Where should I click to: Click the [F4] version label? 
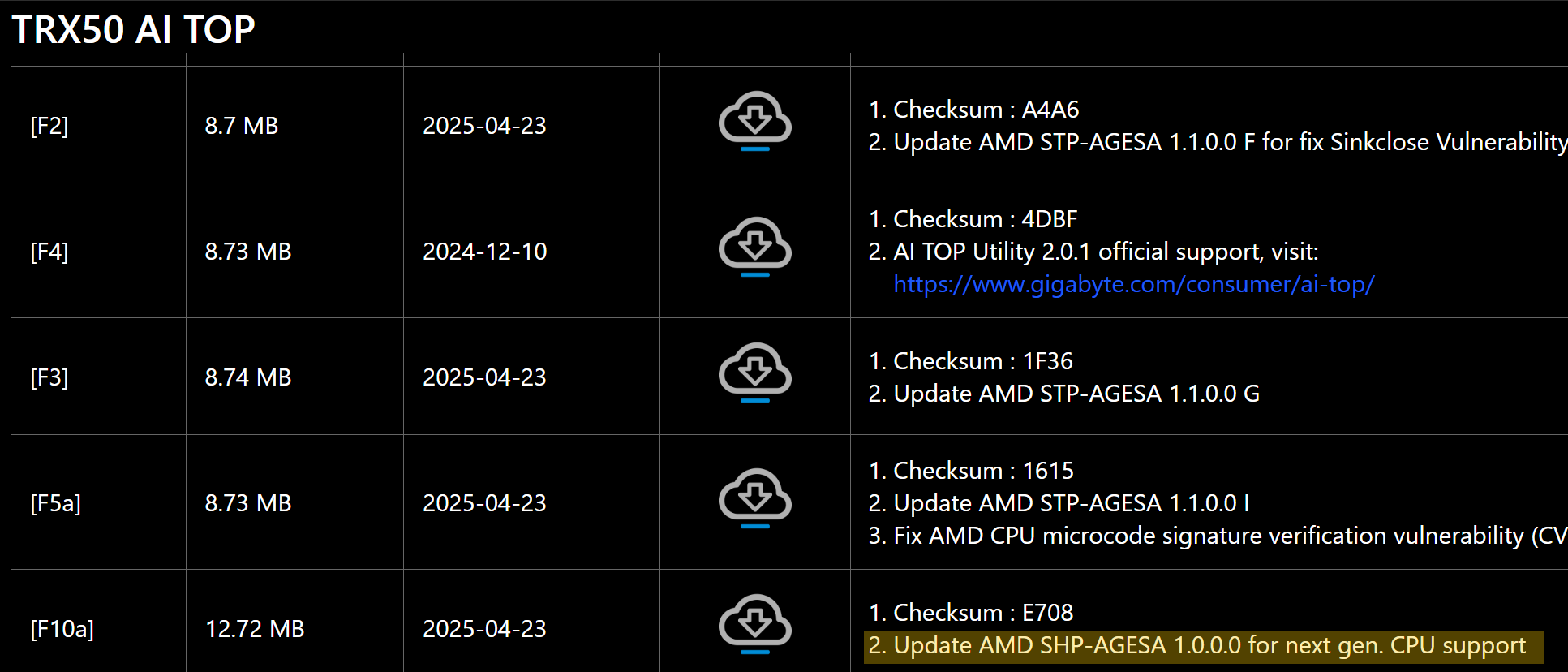click(x=49, y=252)
